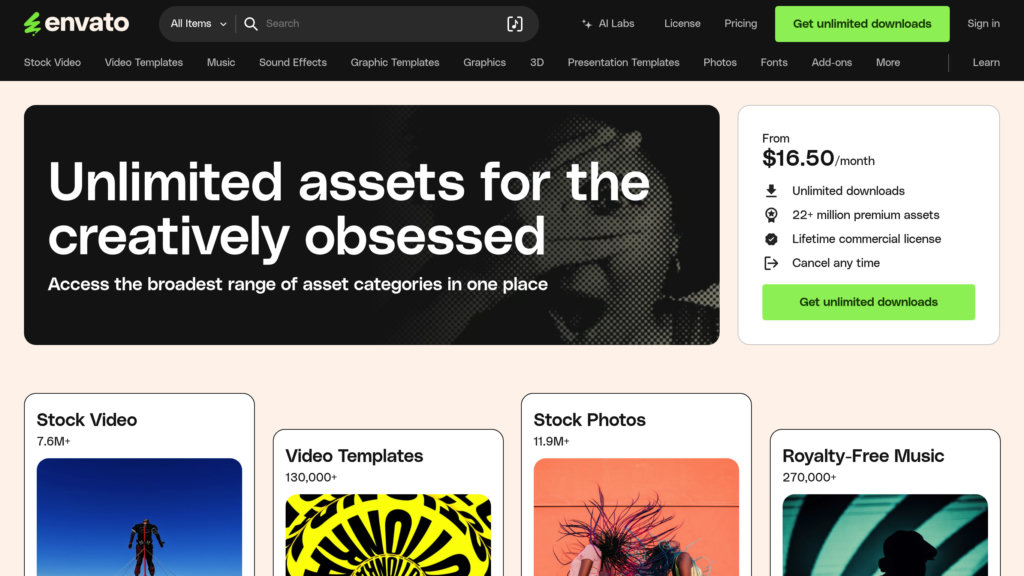This screenshot has width=1024, height=576.
Task: Open the Stock Photos card thumbnail
Action: click(636, 517)
